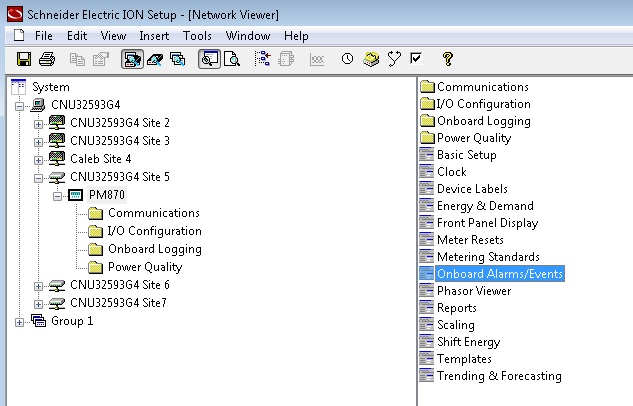Open I/O Configuration folder in tree

coord(154,231)
